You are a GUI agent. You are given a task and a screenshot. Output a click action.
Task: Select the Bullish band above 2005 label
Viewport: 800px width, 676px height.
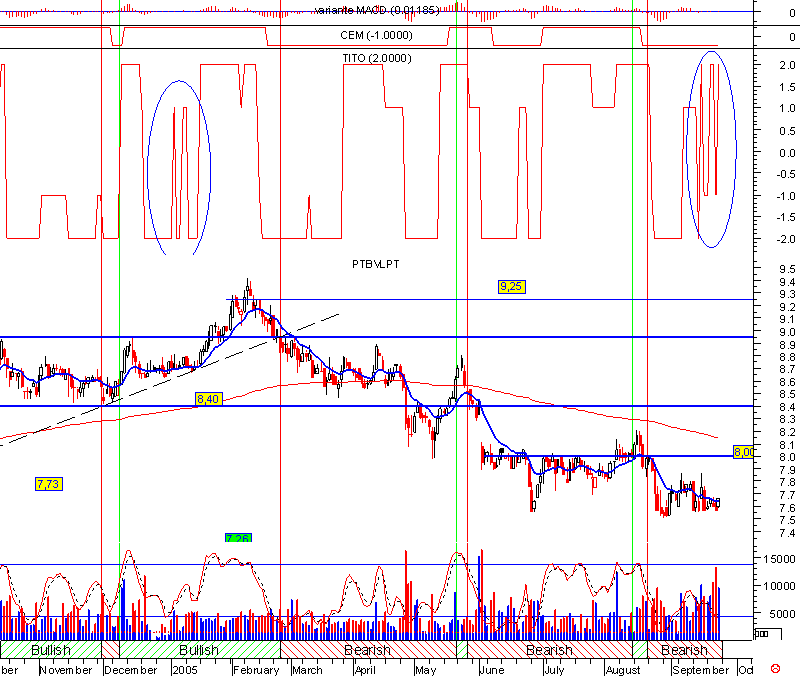pos(199,650)
